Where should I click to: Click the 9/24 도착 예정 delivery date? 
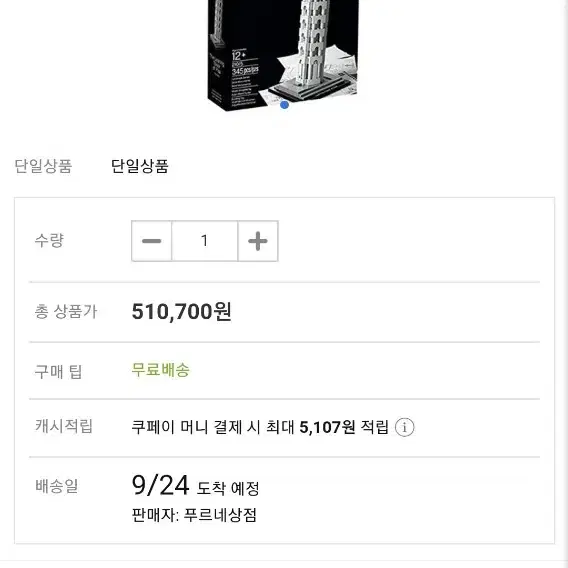196,485
